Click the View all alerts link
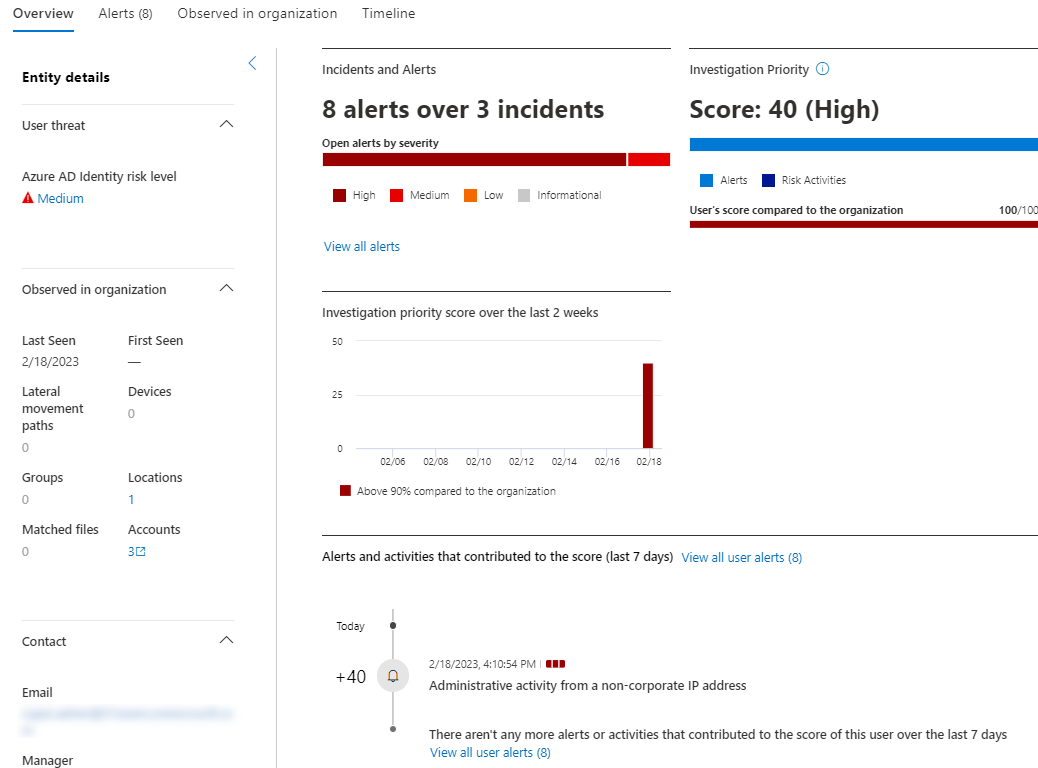The height and width of the screenshot is (768, 1038). click(x=362, y=247)
